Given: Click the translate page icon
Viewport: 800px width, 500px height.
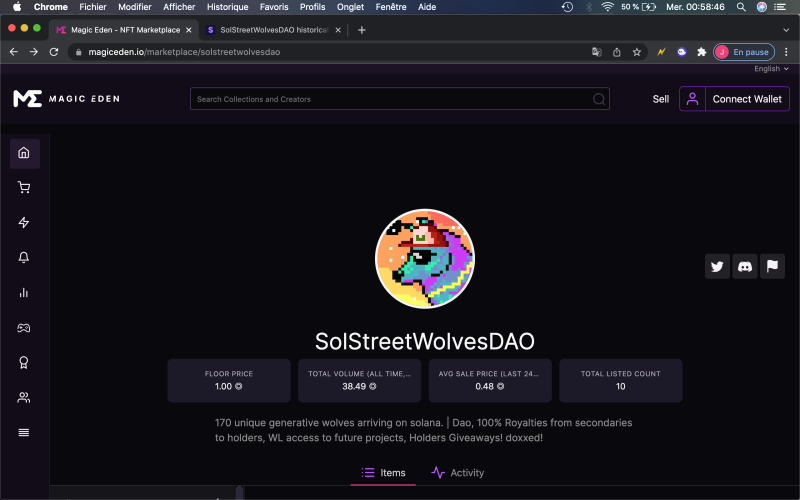Looking at the screenshot, I should click(596, 52).
